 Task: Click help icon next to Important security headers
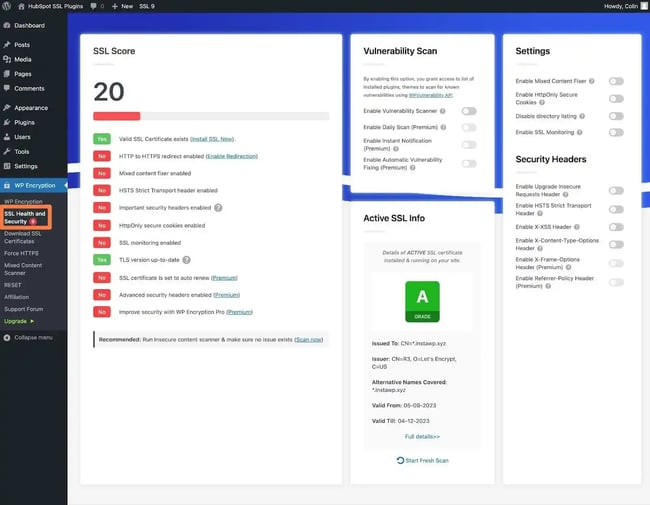[218, 207]
